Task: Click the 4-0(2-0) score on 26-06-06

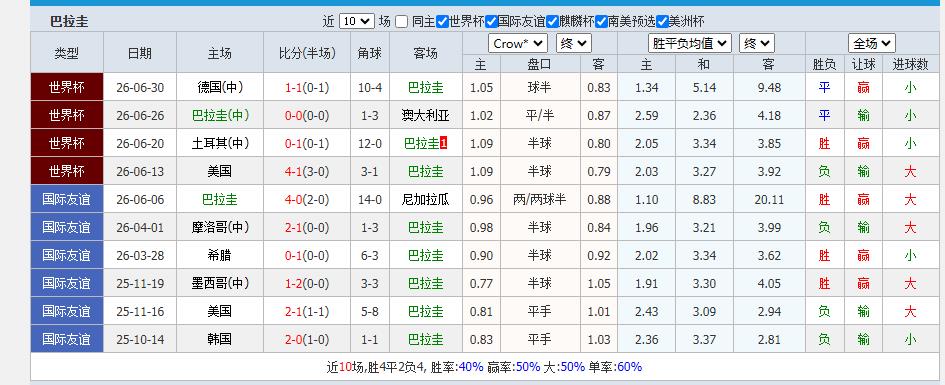Action: tap(307, 199)
